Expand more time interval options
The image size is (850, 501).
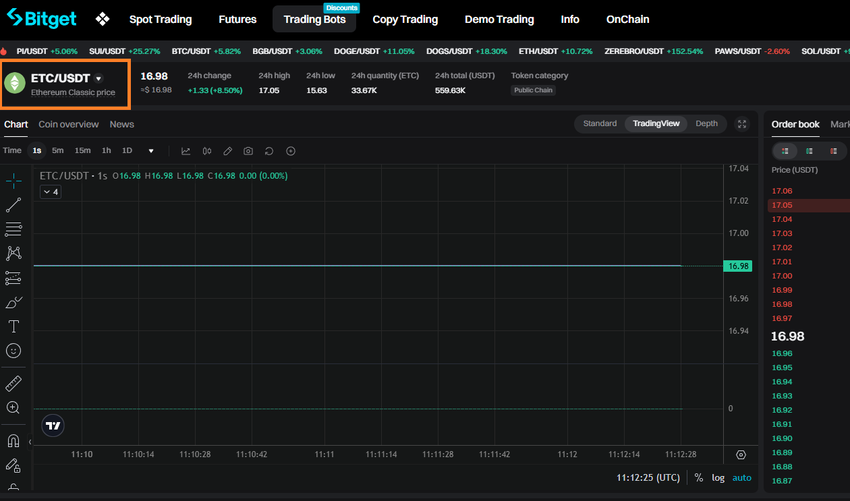coord(151,151)
